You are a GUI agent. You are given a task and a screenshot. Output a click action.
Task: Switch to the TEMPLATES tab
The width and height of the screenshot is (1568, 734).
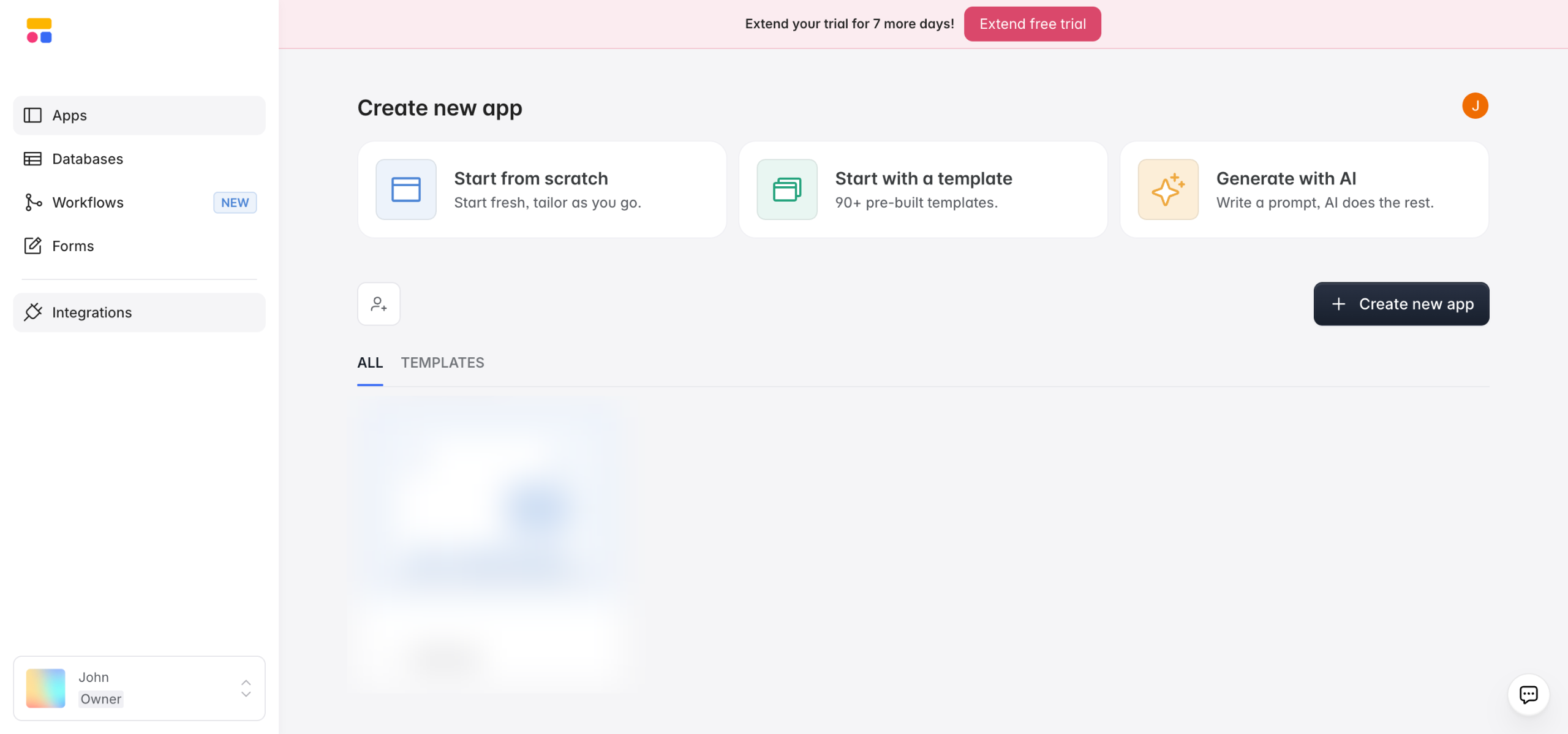442,363
